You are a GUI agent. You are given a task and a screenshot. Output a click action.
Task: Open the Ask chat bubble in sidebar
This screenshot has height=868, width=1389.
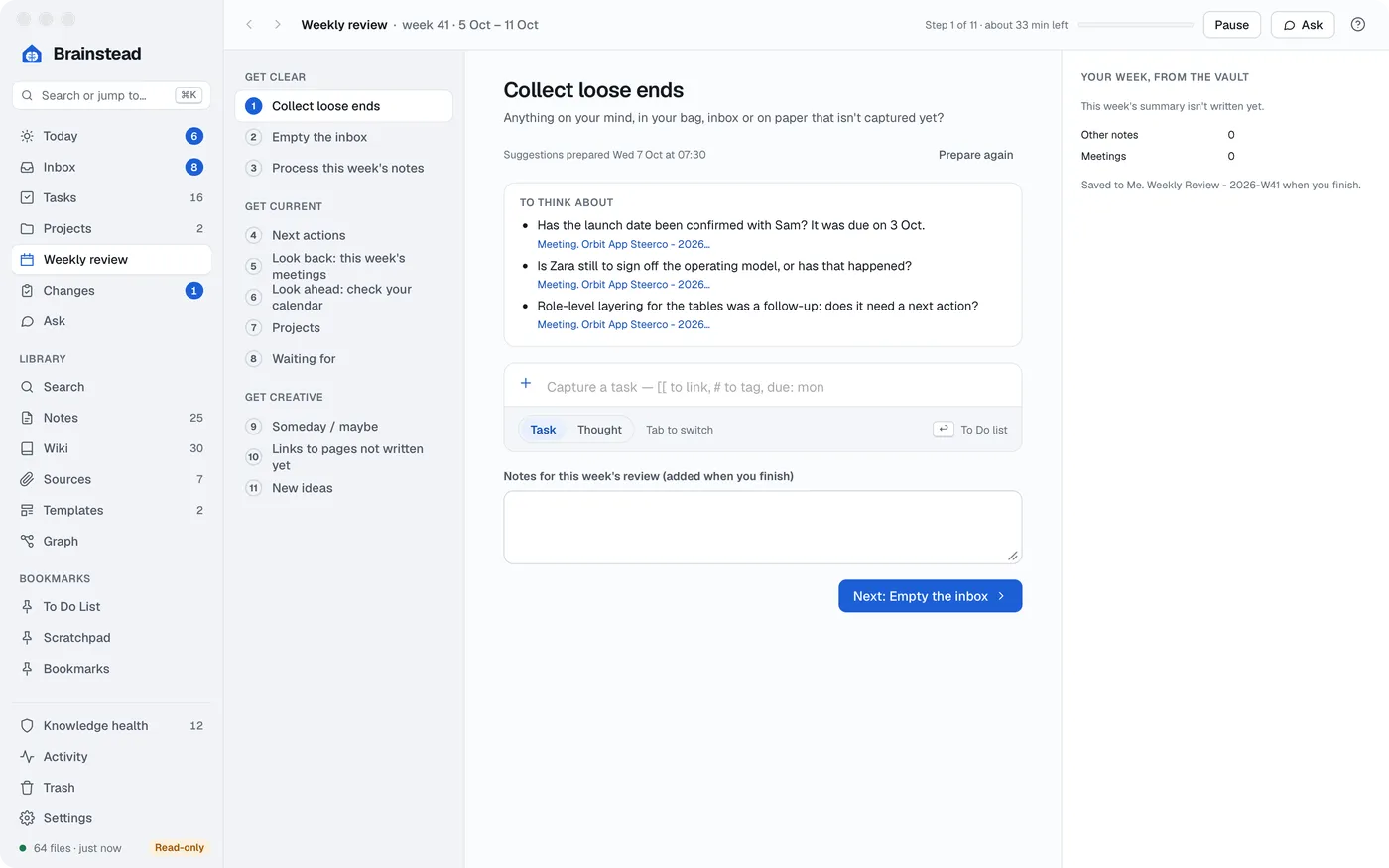coord(27,321)
